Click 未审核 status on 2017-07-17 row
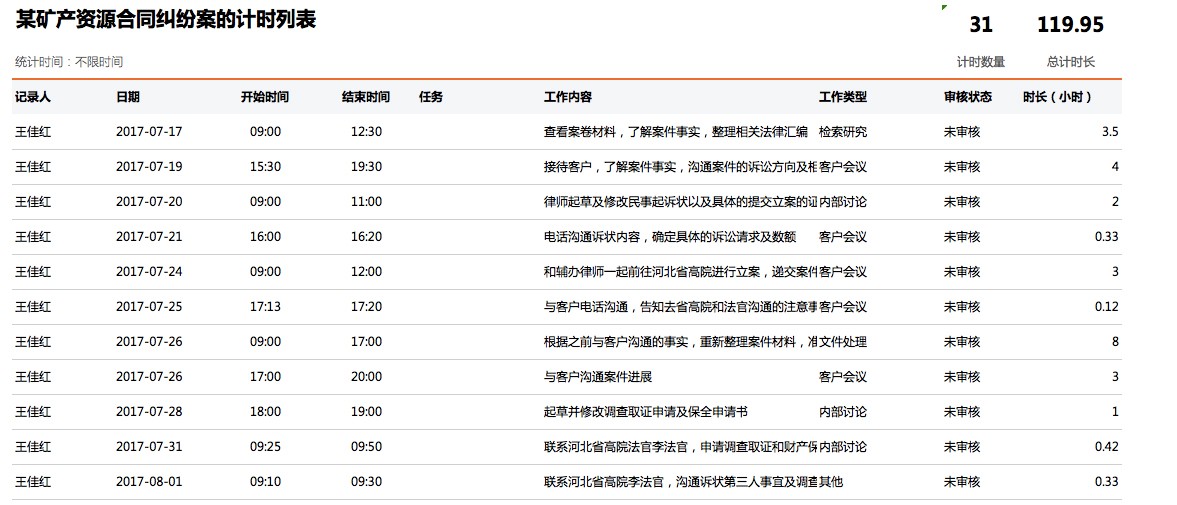This screenshot has height=505, width=1177. point(962,132)
